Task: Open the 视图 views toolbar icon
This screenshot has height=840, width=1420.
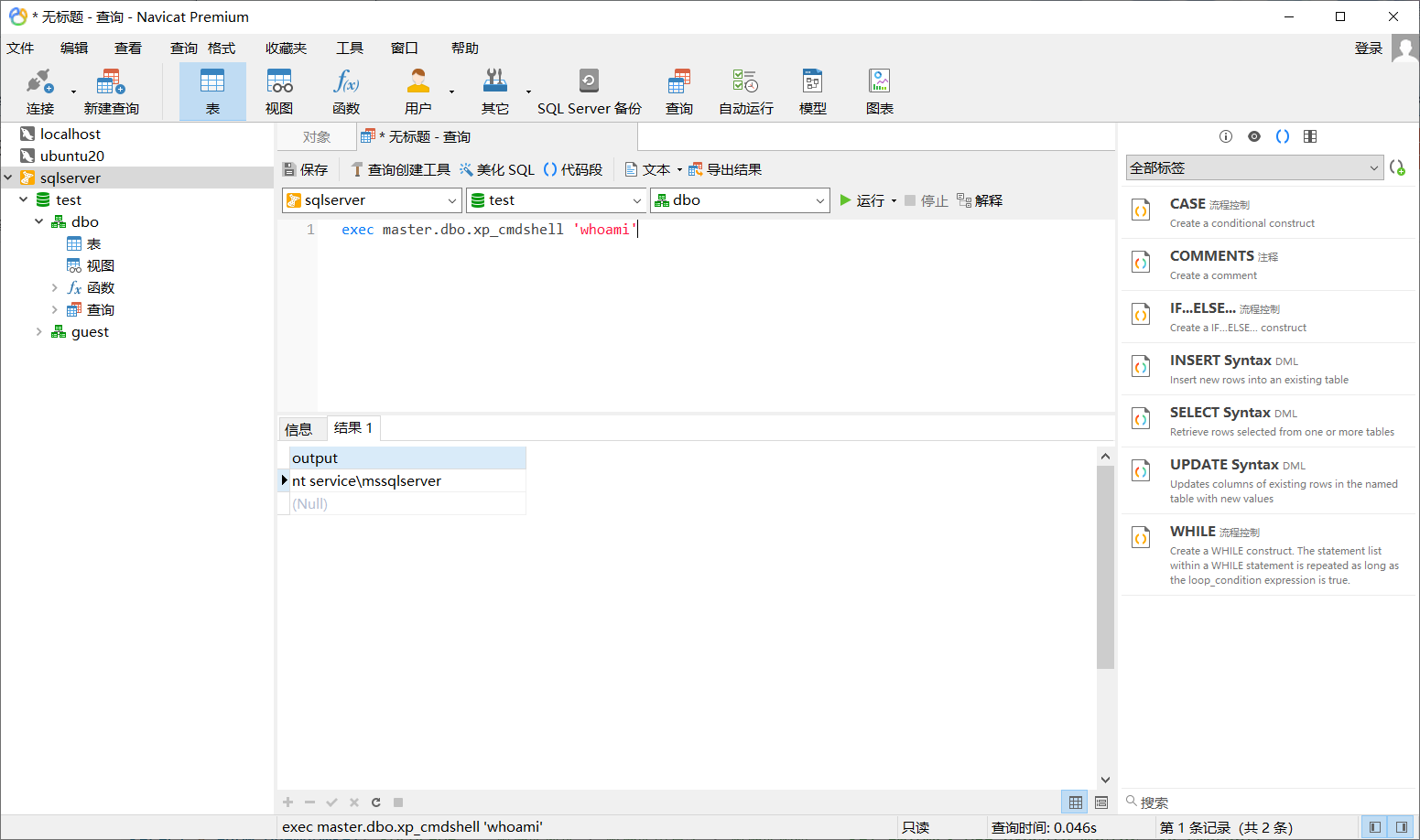Action: click(279, 92)
